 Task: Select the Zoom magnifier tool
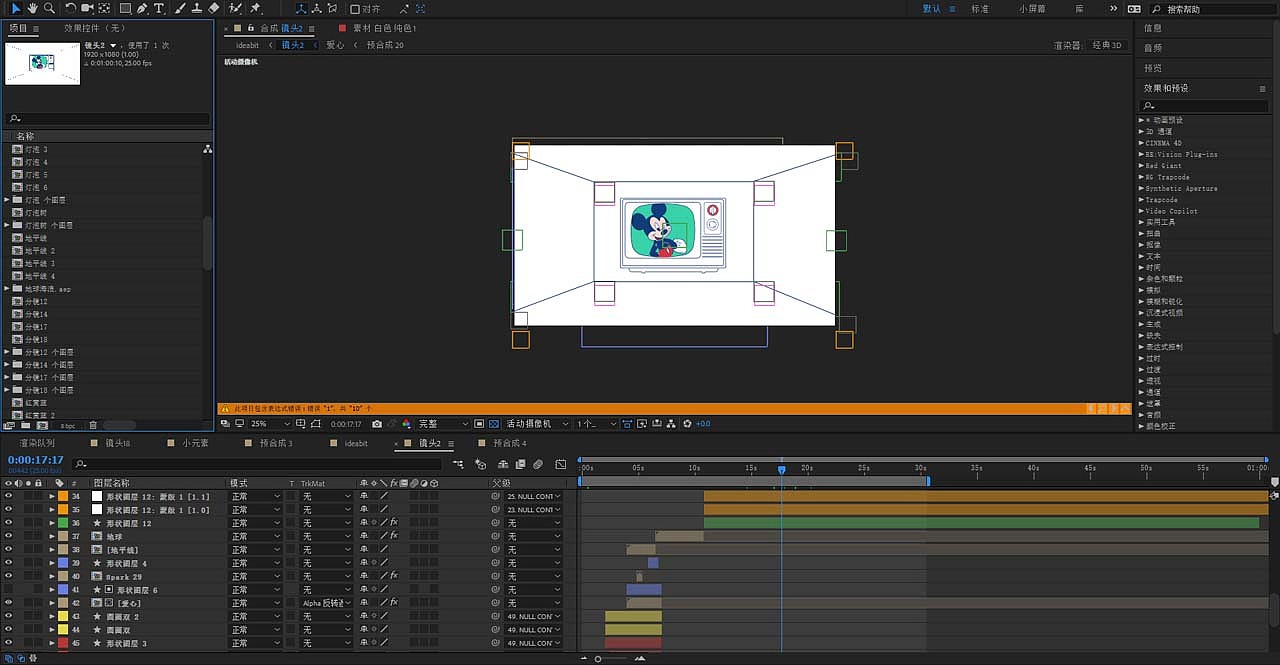(x=50, y=8)
